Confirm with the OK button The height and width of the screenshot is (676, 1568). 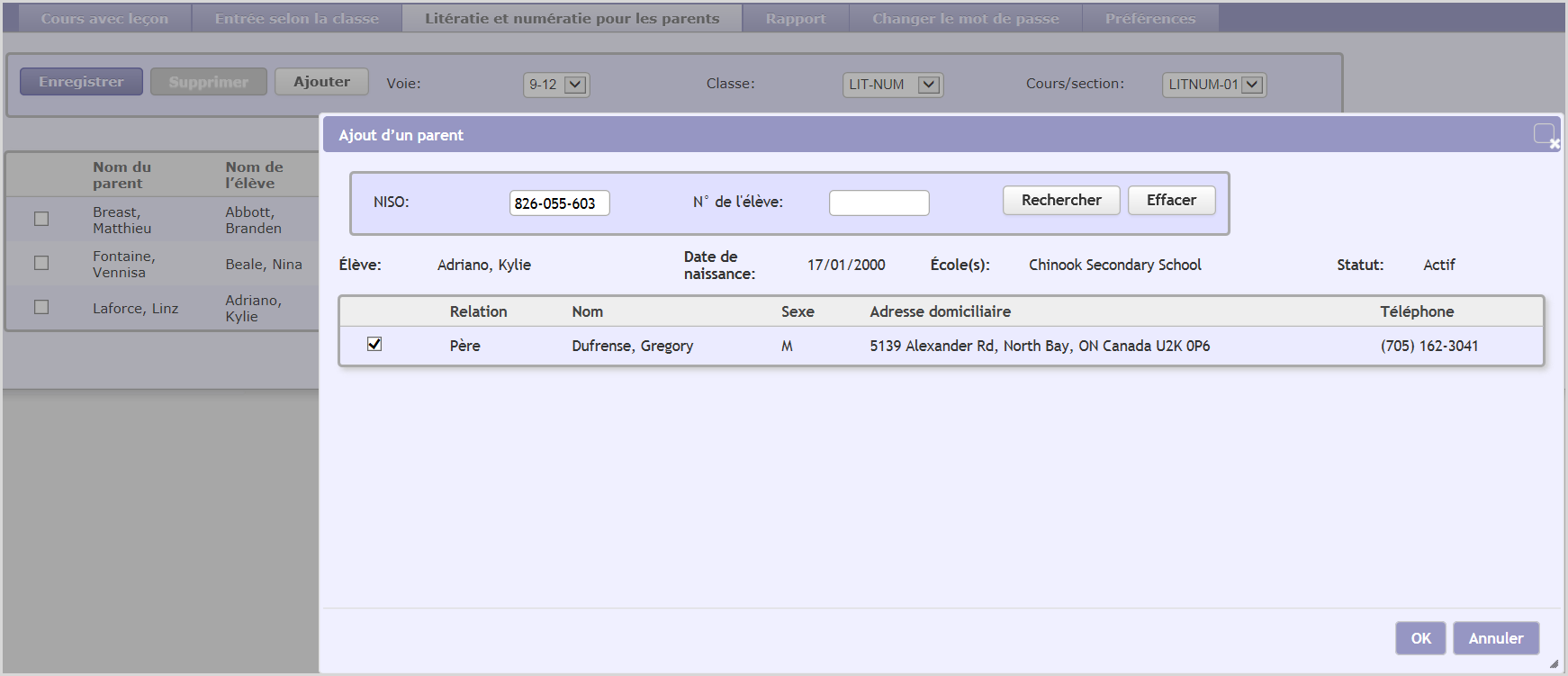1420,638
